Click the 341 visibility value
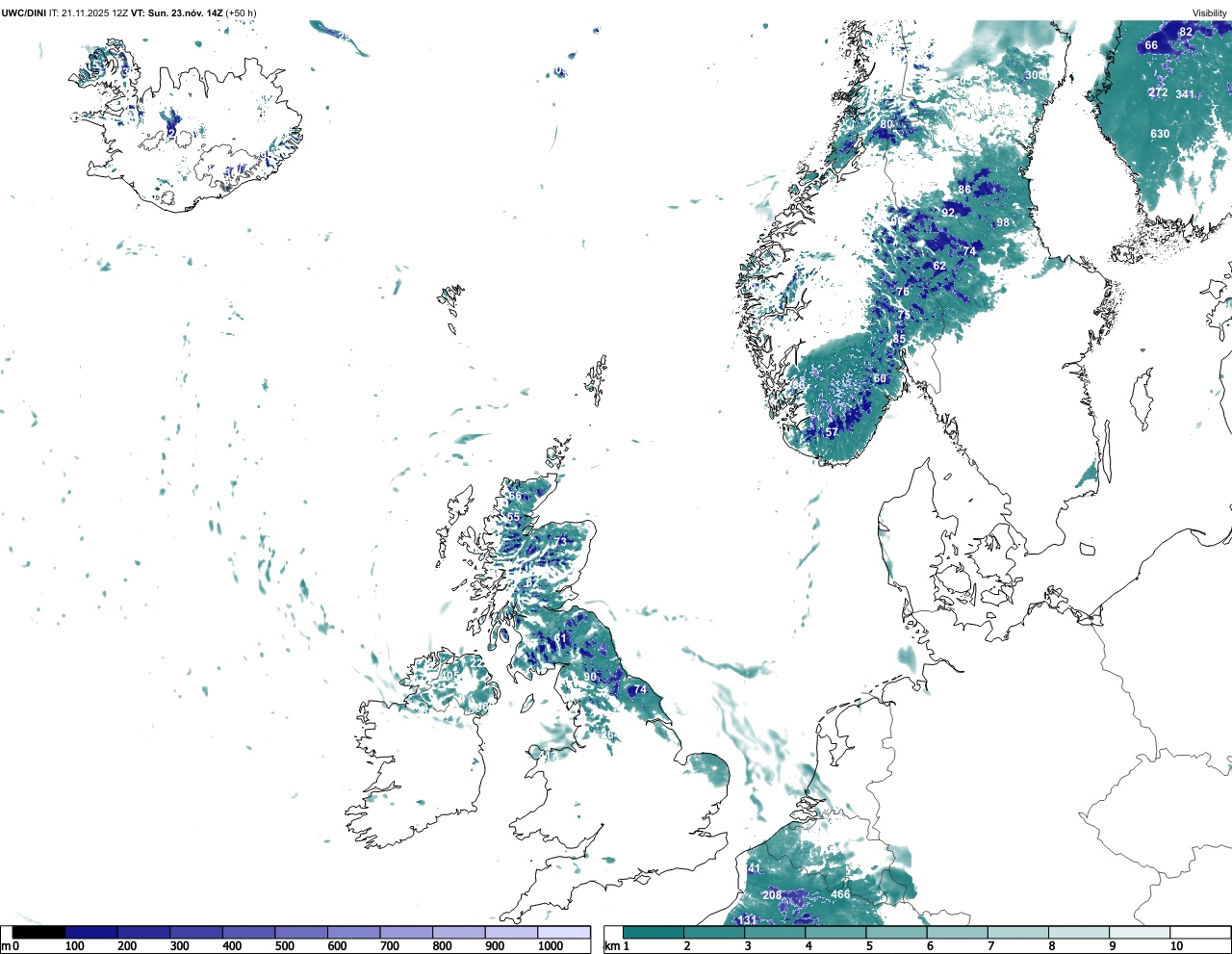The height and width of the screenshot is (954, 1232). pos(1185,94)
